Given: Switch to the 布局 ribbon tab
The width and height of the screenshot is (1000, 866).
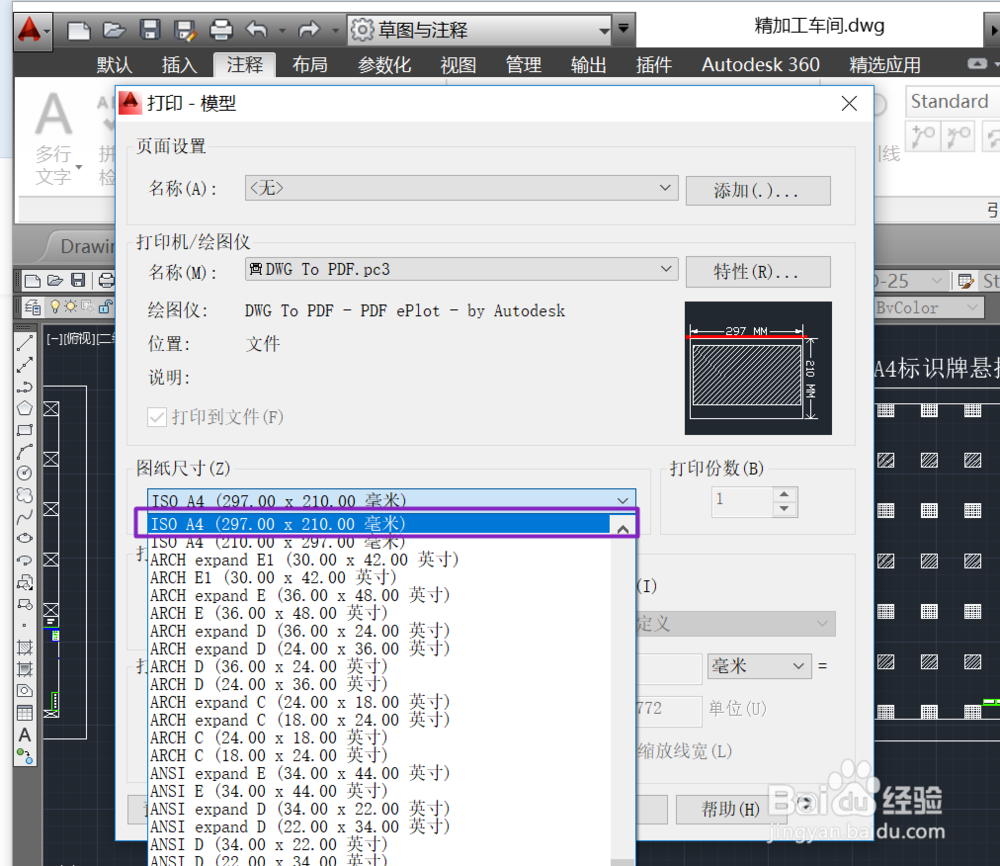Looking at the screenshot, I should 310,64.
